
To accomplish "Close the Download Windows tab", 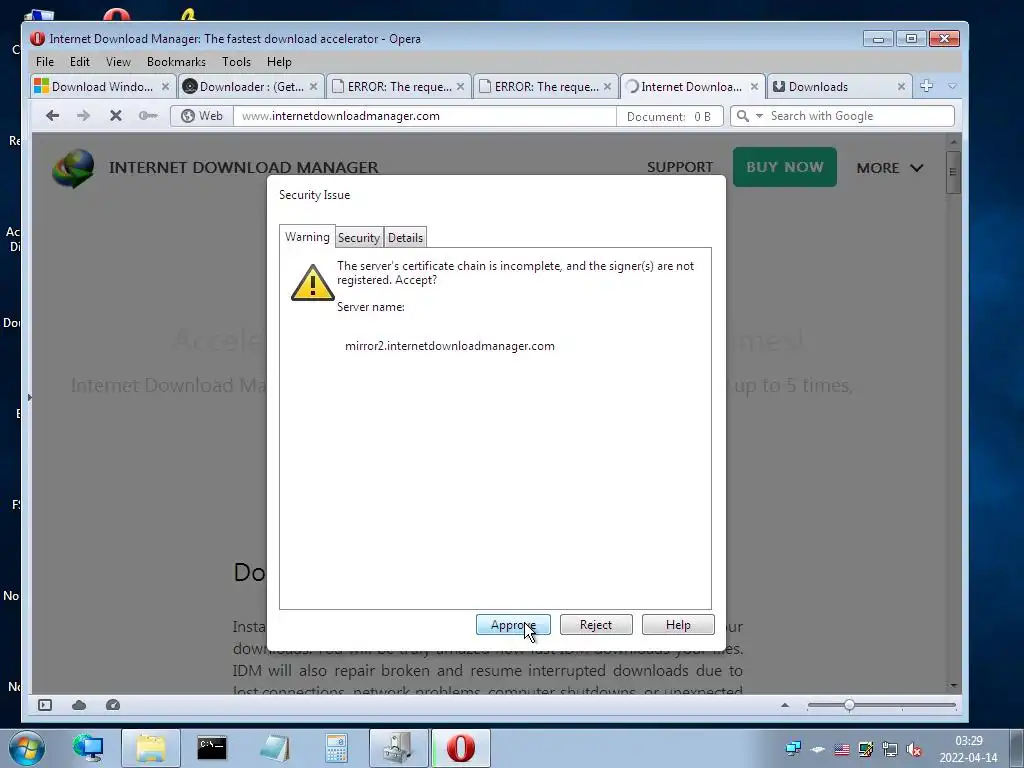I will tap(165, 86).
